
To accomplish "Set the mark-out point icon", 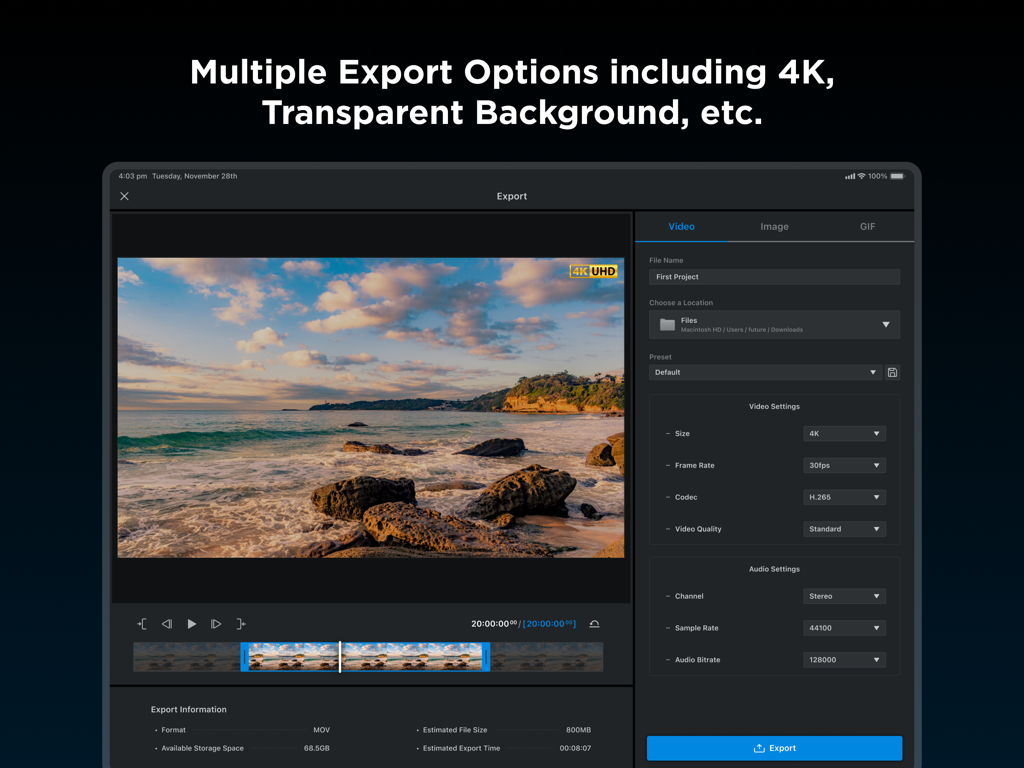I will click(241, 623).
